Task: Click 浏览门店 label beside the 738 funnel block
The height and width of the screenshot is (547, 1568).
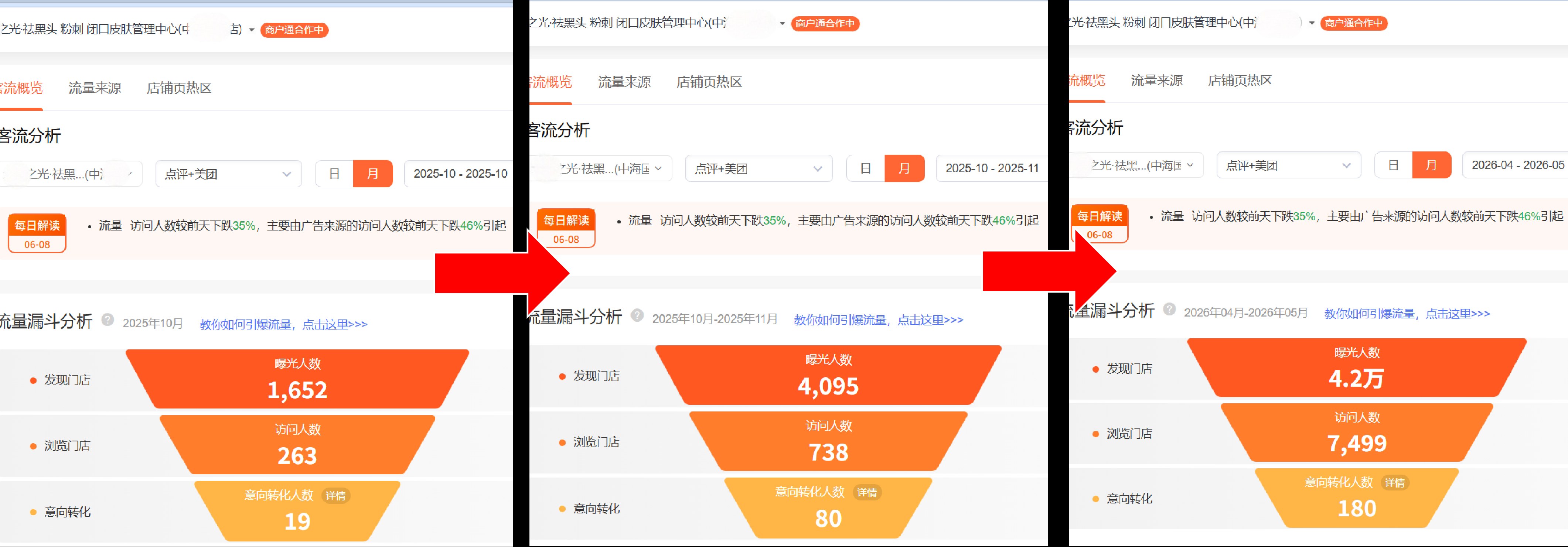Action: click(597, 442)
